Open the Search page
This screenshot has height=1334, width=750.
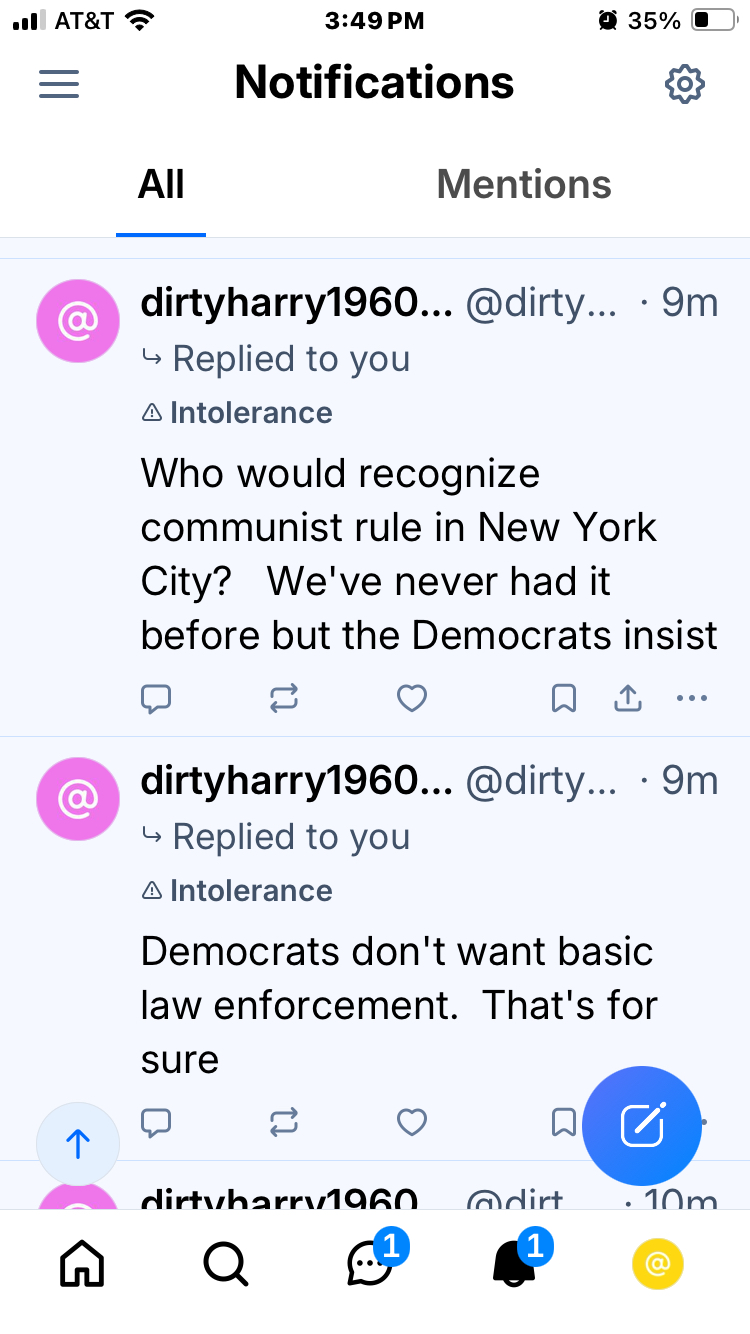click(226, 1266)
